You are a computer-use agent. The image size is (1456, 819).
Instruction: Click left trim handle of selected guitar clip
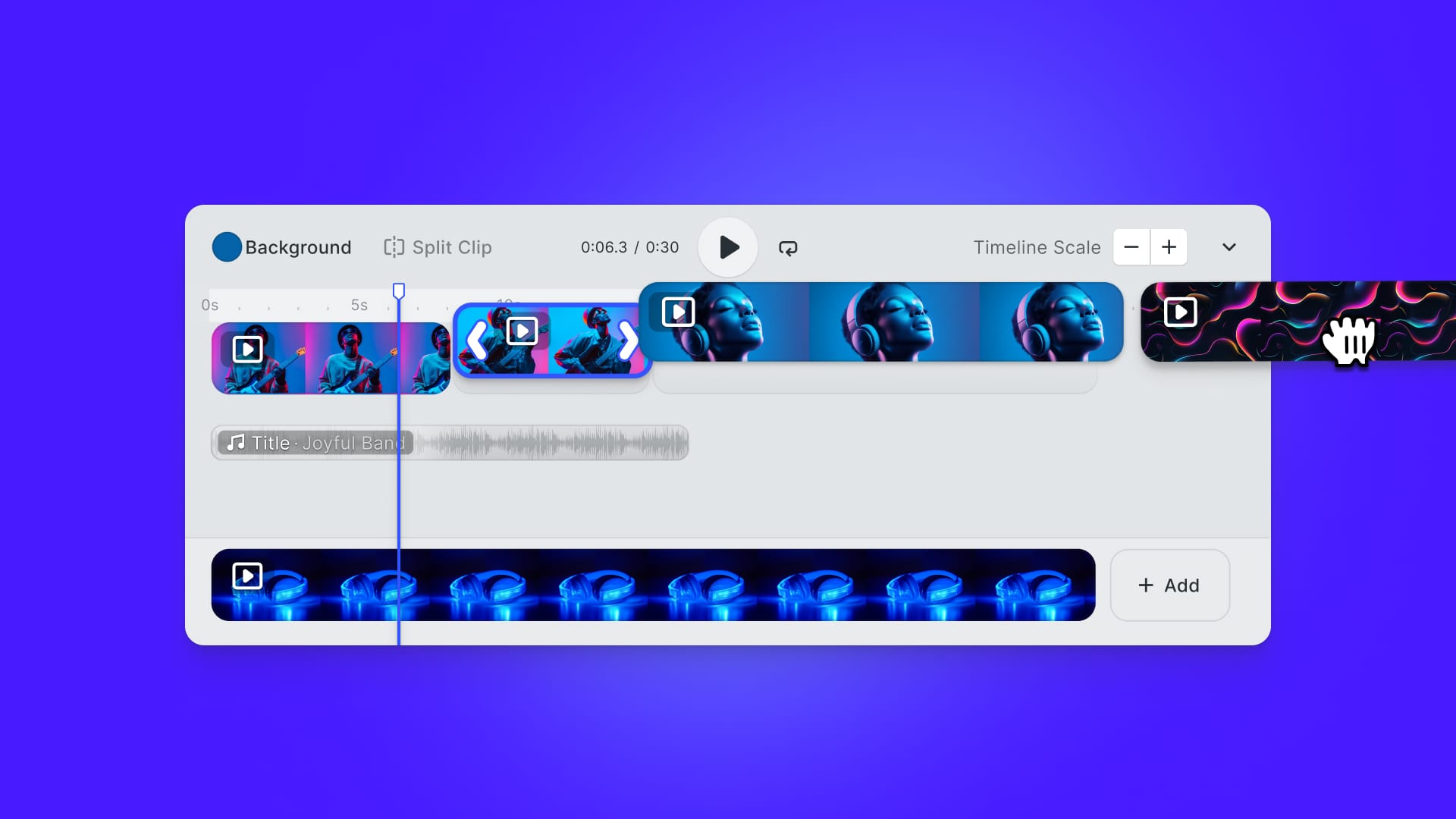click(476, 340)
